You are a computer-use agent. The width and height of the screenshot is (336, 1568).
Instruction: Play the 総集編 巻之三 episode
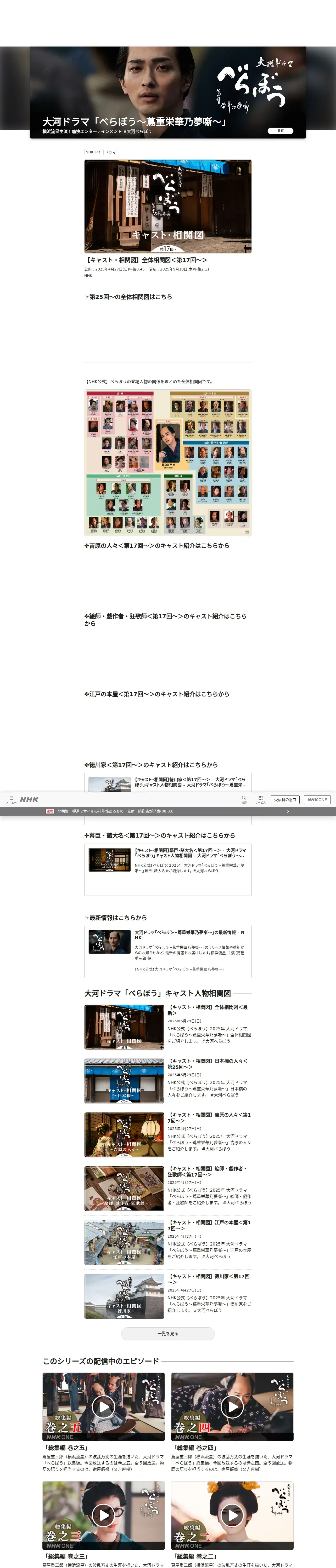click(x=104, y=1516)
